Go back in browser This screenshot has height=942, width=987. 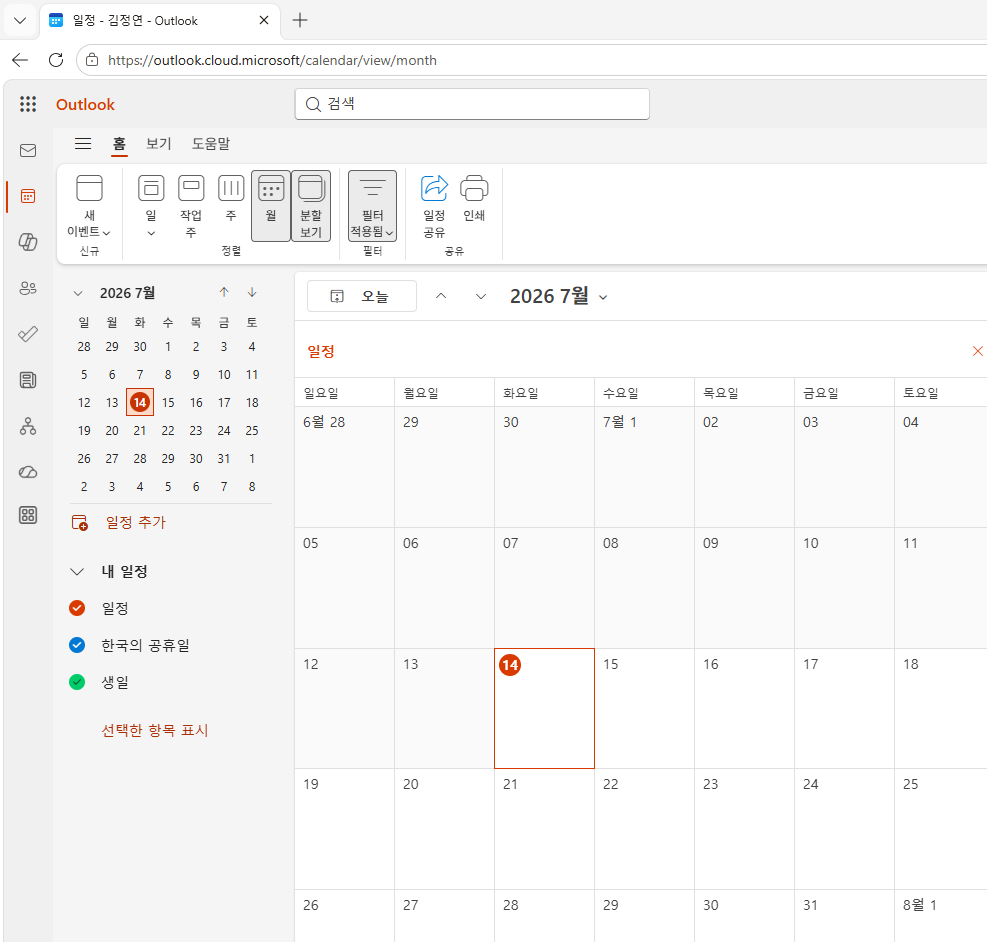click(20, 60)
